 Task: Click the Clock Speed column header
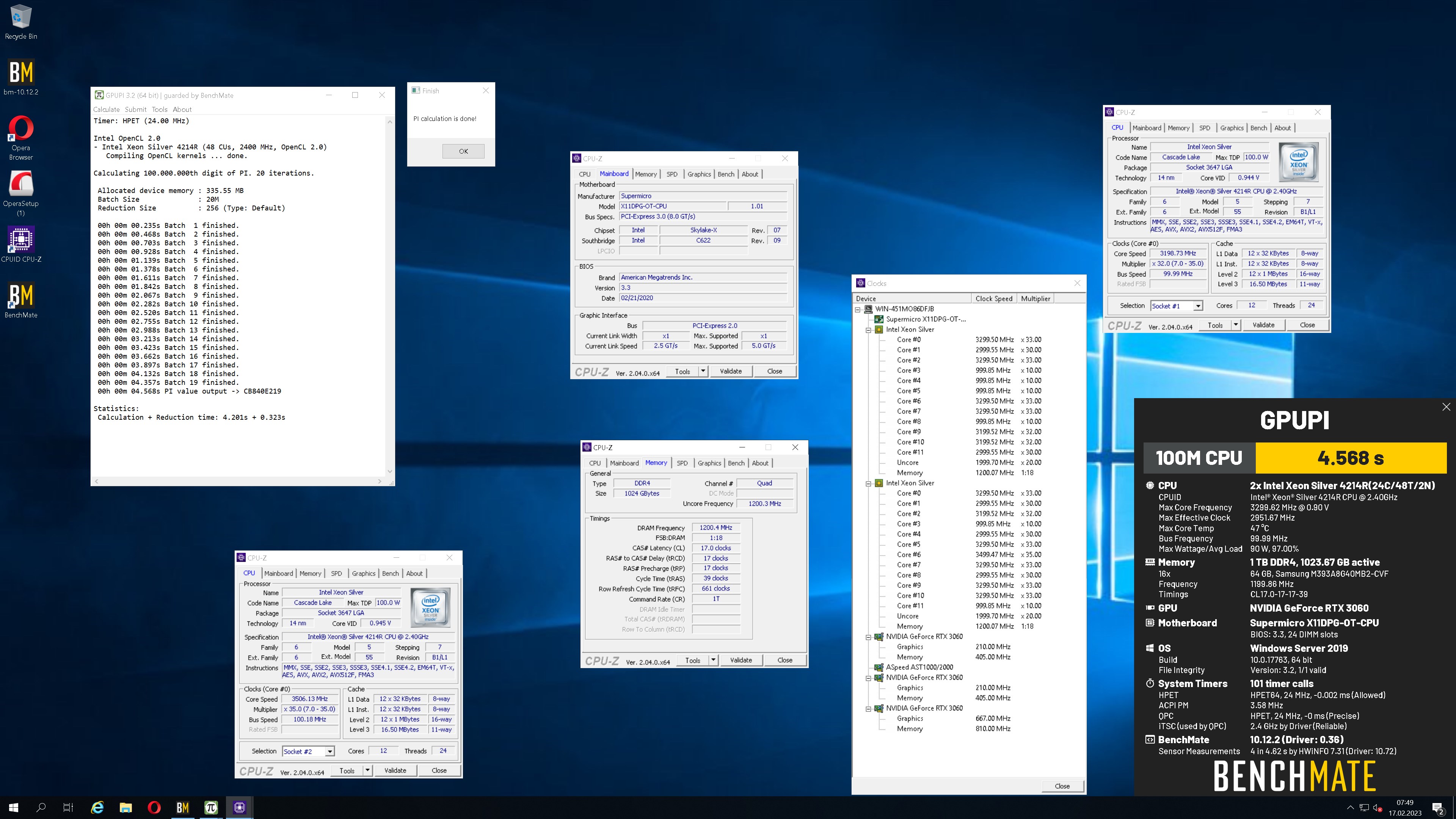(994, 298)
